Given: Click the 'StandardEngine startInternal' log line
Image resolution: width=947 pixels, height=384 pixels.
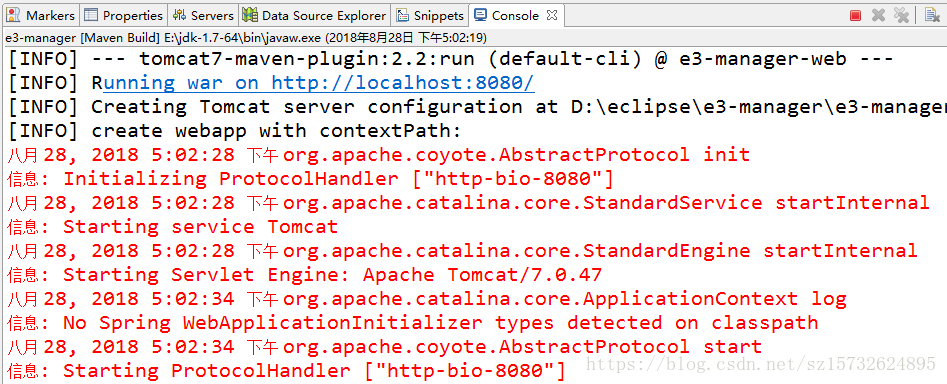Looking at the screenshot, I should click(462, 251).
